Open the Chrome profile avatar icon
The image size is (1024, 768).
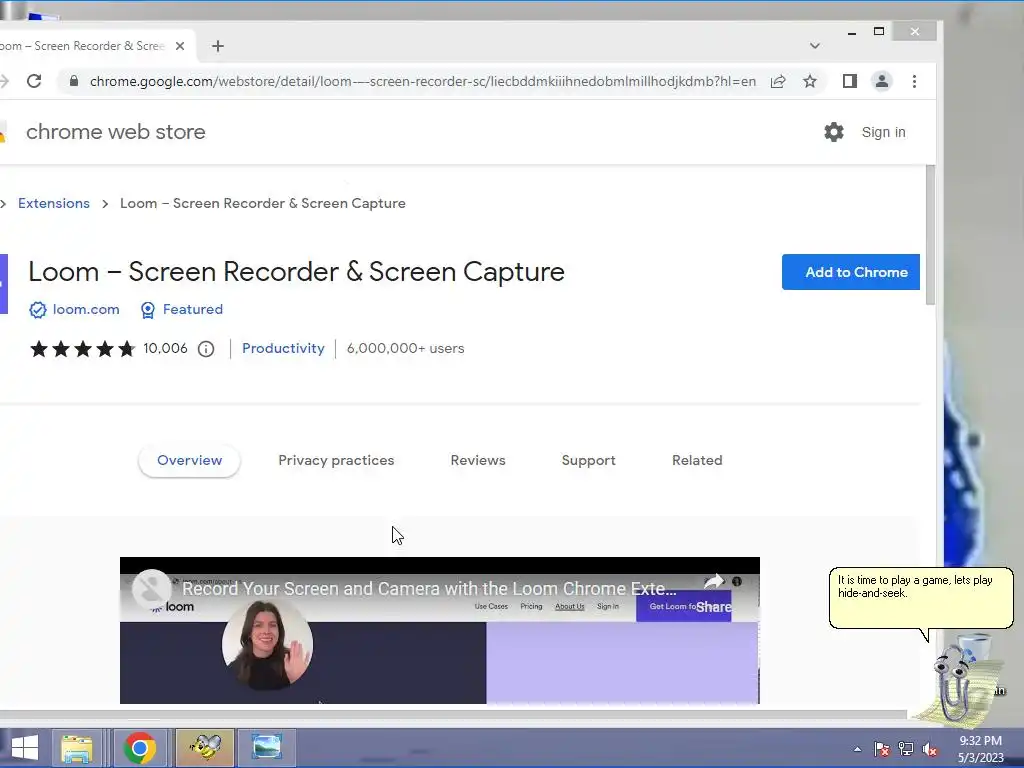click(882, 81)
